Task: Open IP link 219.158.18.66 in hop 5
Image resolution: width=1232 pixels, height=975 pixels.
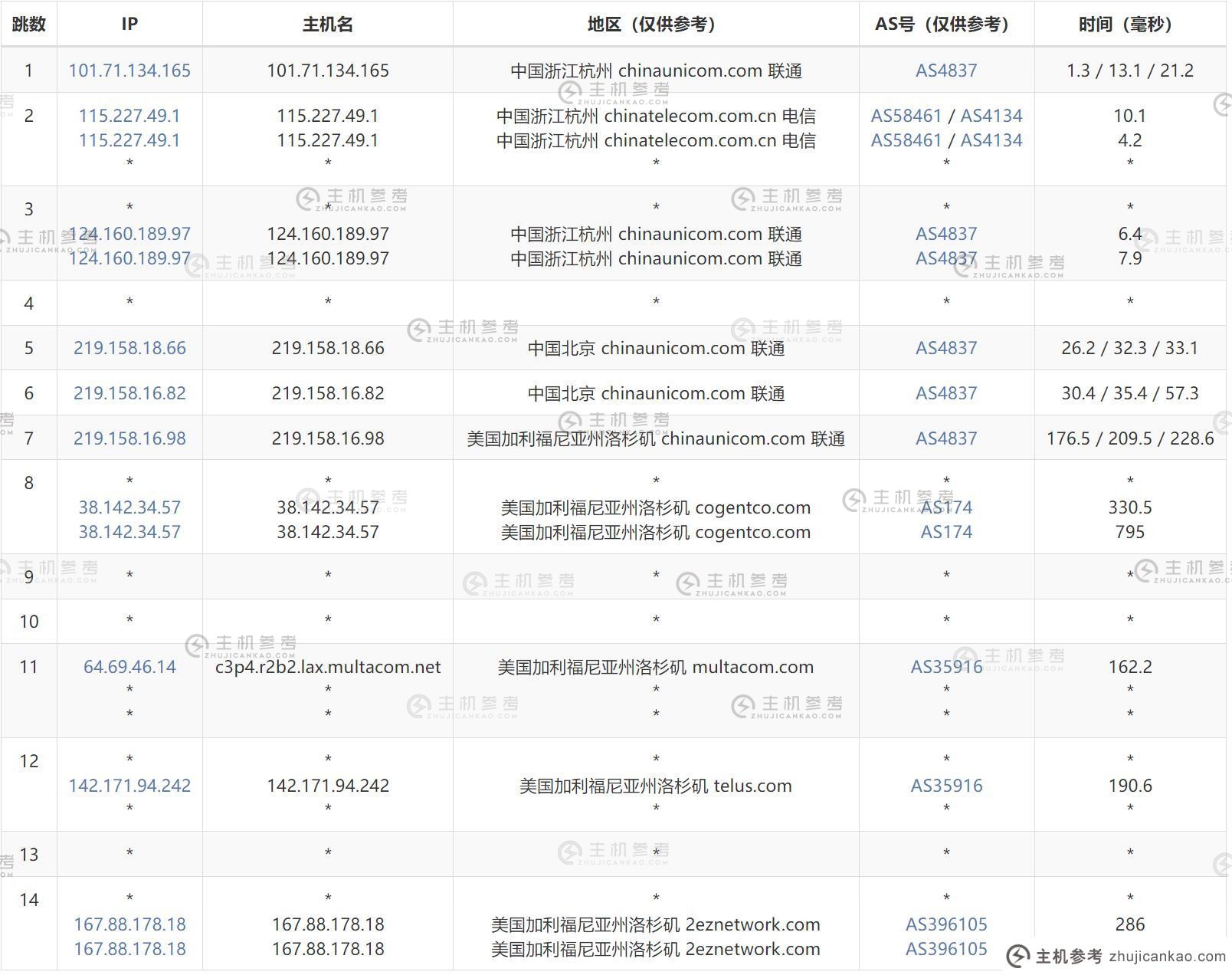Action: 129,348
